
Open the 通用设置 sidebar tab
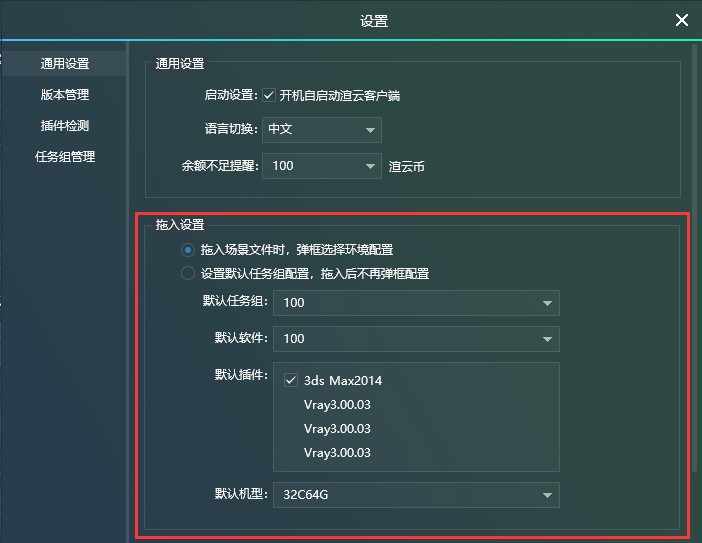coord(64,64)
